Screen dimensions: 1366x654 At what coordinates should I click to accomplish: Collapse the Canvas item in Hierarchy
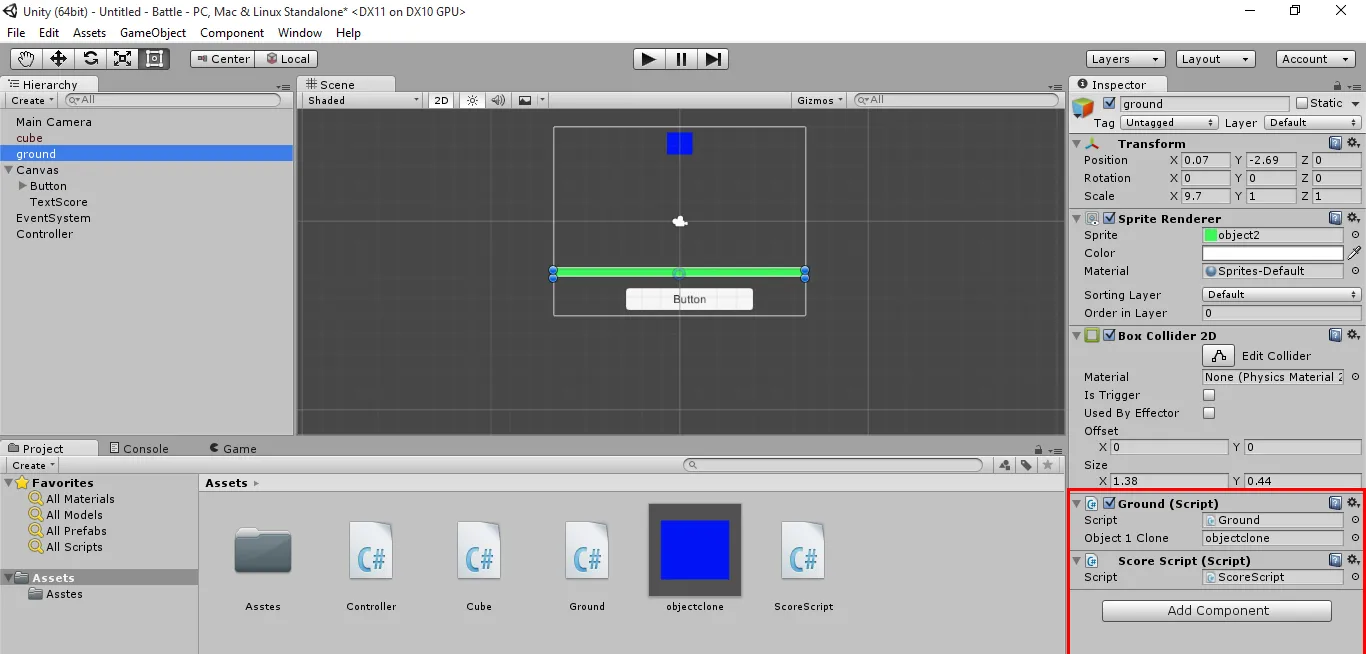(x=8, y=170)
